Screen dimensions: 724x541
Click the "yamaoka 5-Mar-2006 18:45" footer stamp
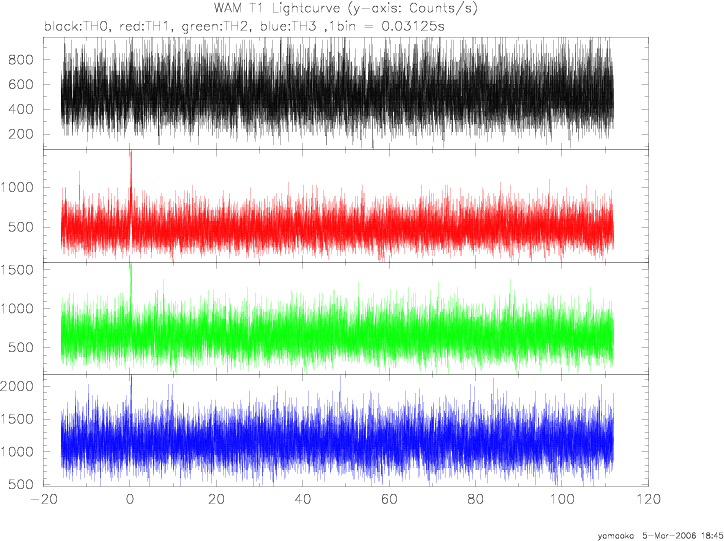(x=660, y=536)
